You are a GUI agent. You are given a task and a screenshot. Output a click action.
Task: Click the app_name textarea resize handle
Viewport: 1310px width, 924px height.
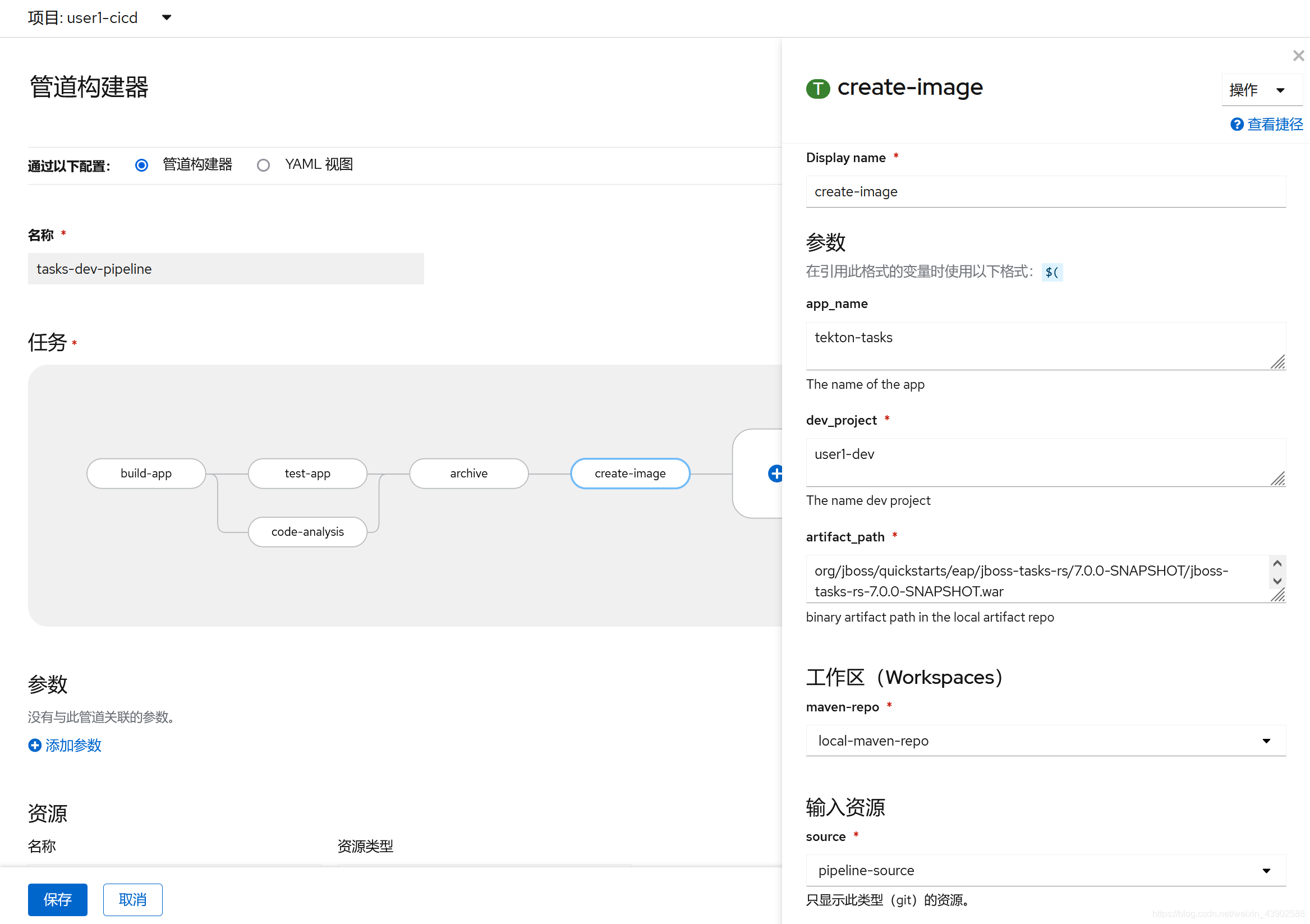tap(1277, 362)
